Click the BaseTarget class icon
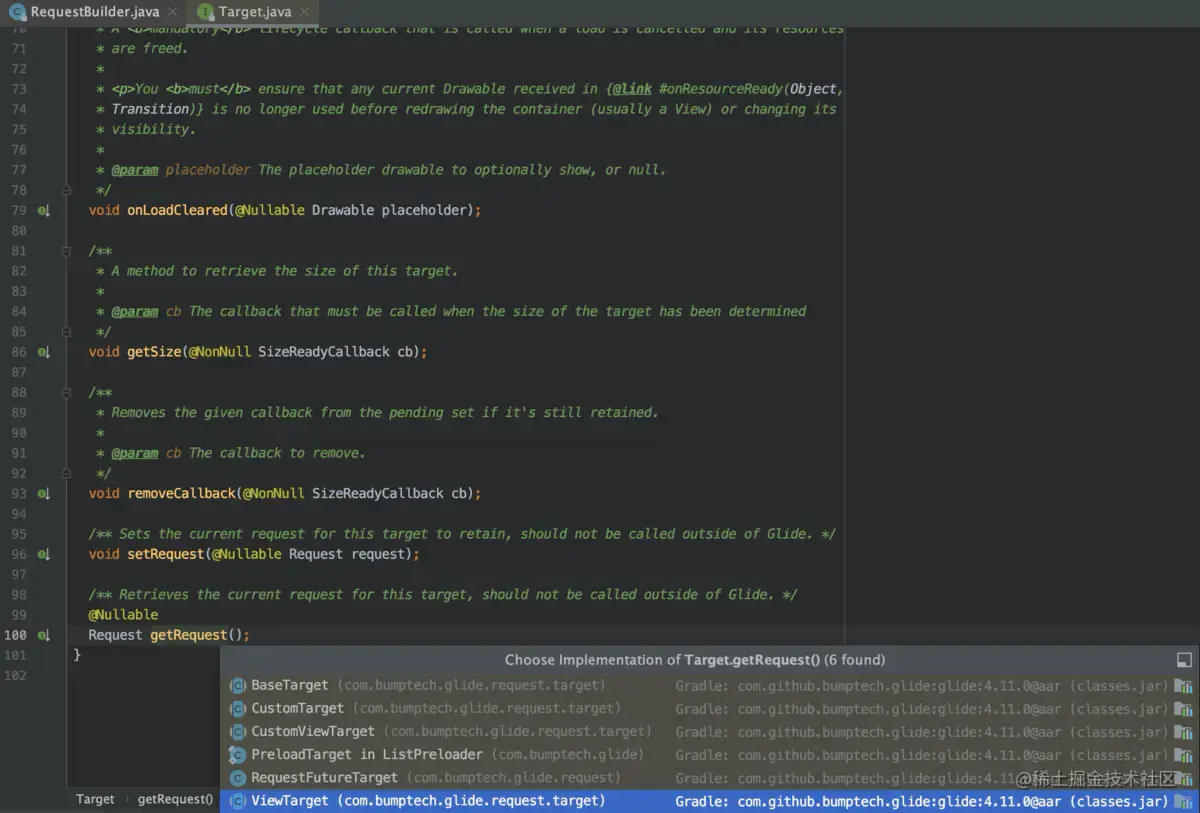This screenshot has width=1200, height=813. pos(238,686)
